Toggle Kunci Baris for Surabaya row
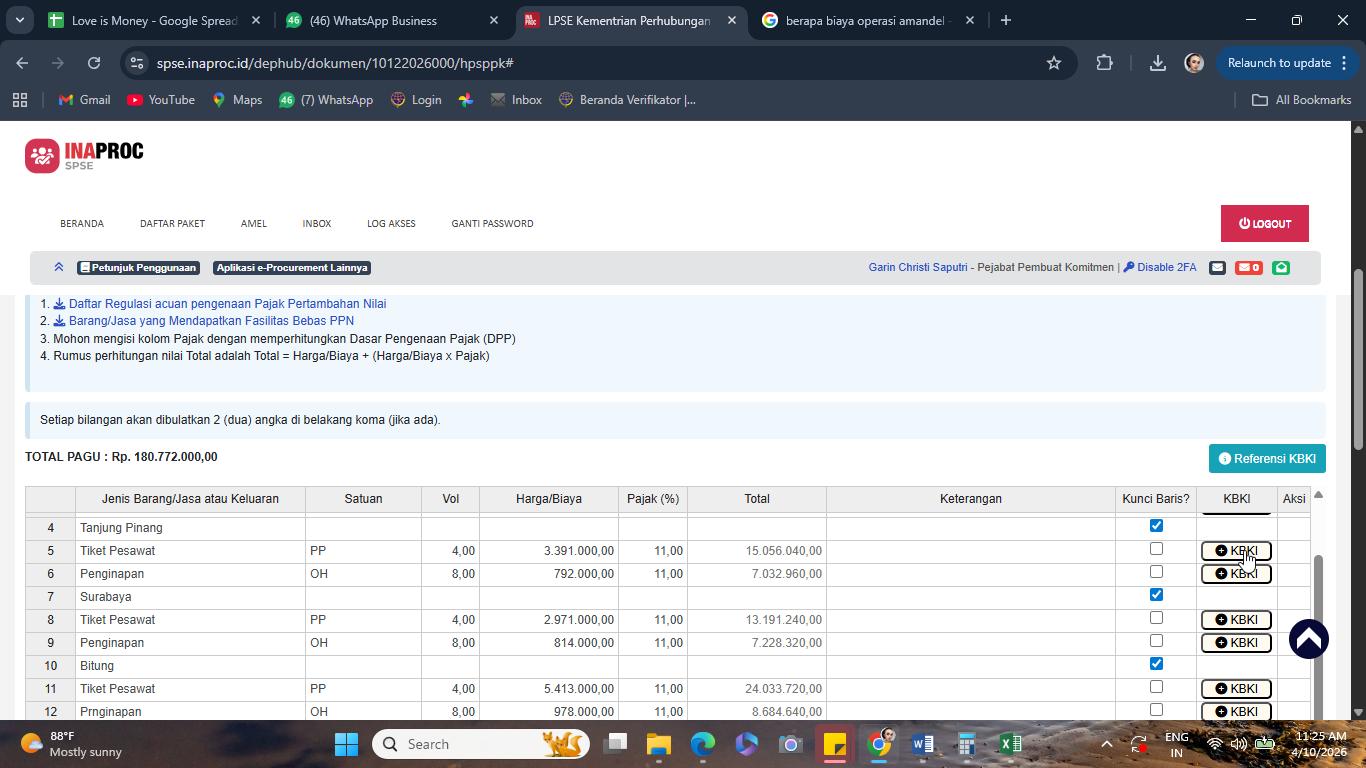 pyautogui.click(x=1156, y=594)
